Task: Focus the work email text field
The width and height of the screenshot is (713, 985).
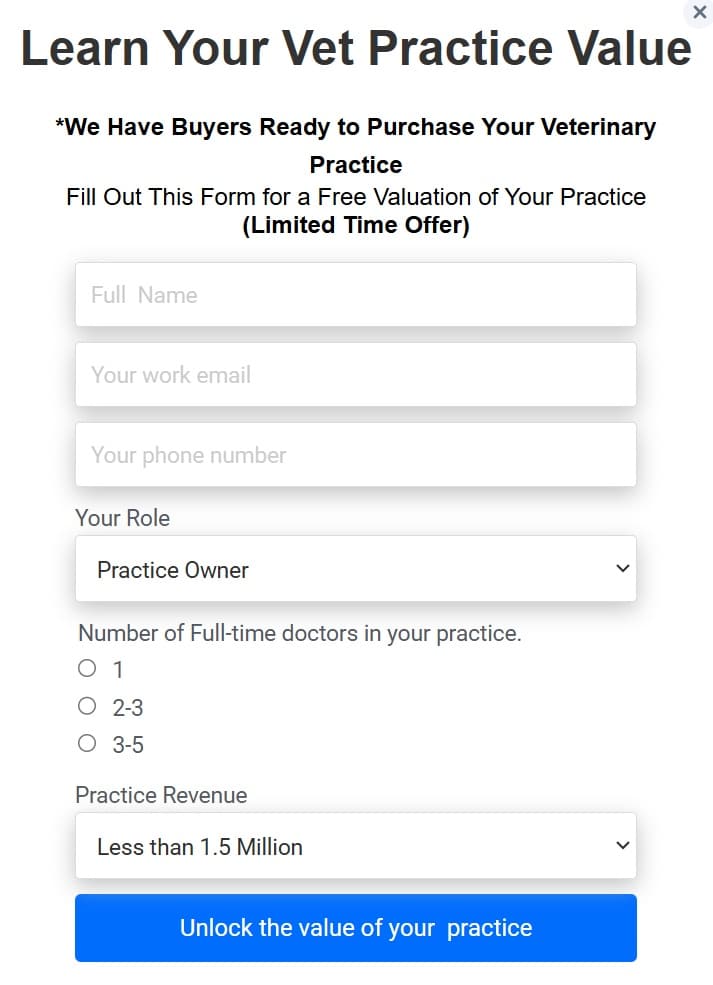Action: (355, 375)
